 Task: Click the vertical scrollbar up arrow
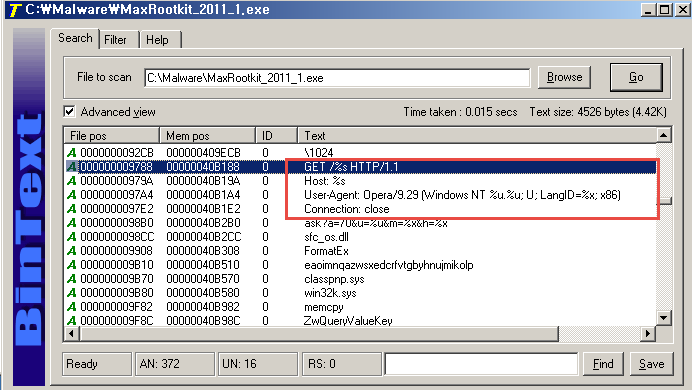tap(663, 135)
